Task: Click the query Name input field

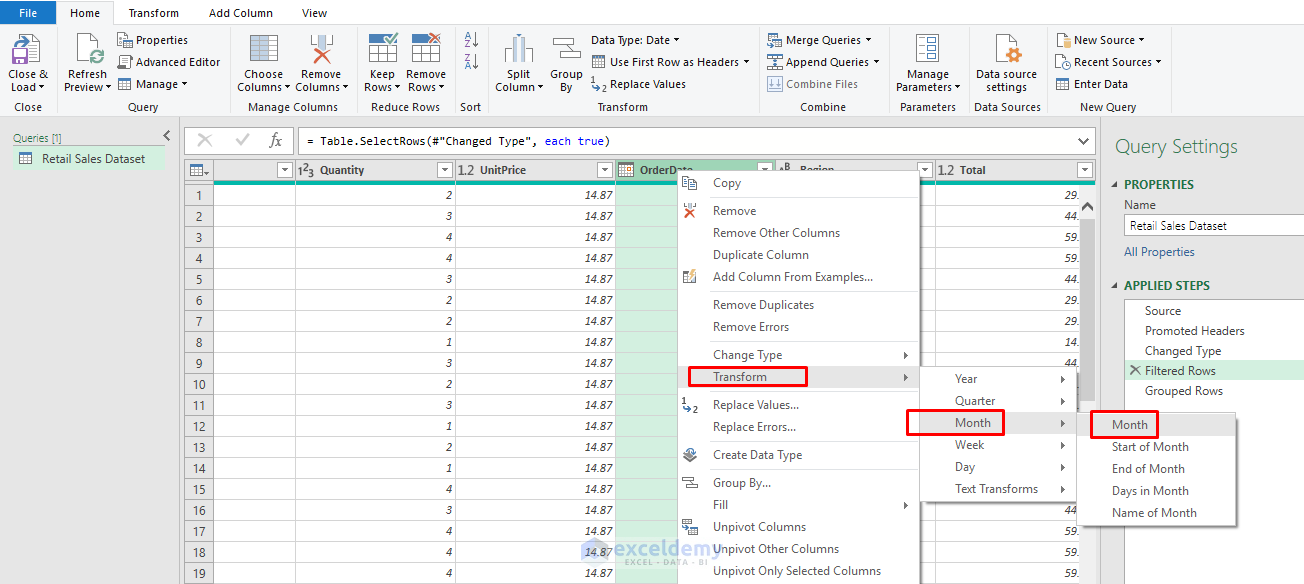Action: point(1214,226)
